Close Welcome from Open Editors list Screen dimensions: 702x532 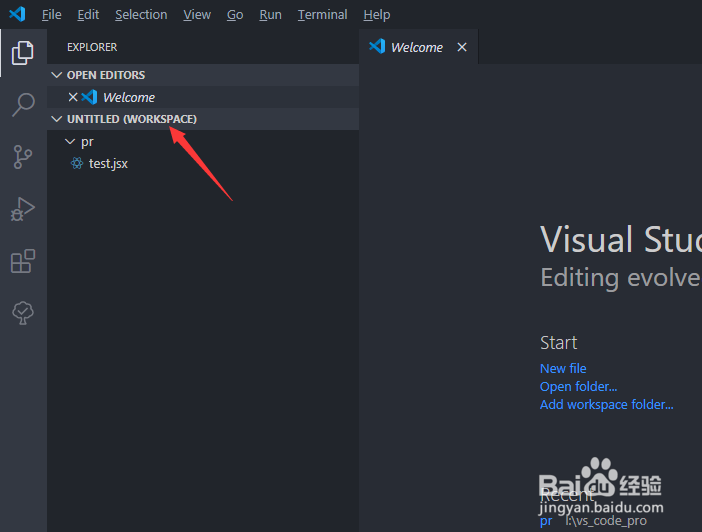pos(73,97)
